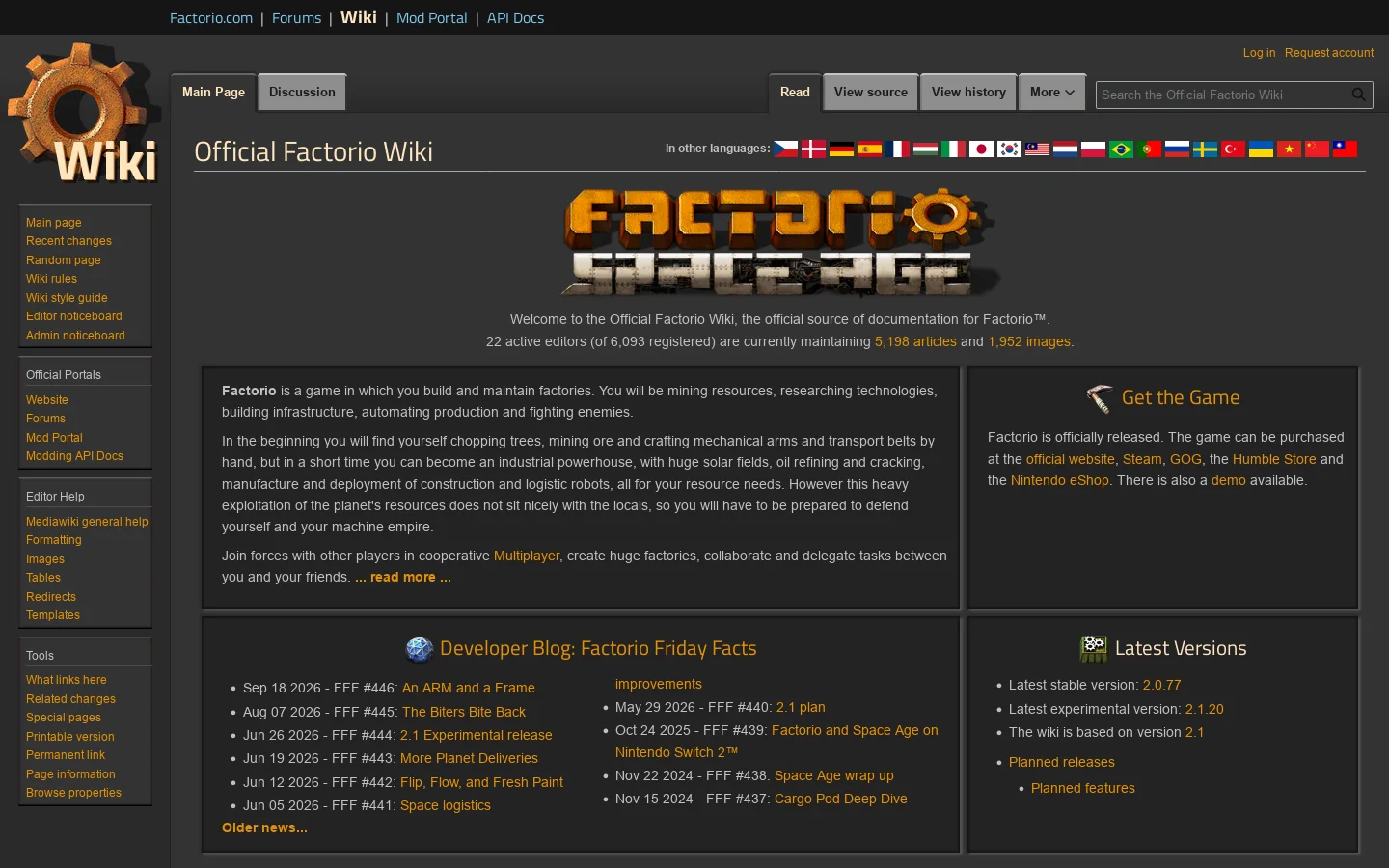Click the pickaxe icon beside Get the Game

(x=1100, y=398)
